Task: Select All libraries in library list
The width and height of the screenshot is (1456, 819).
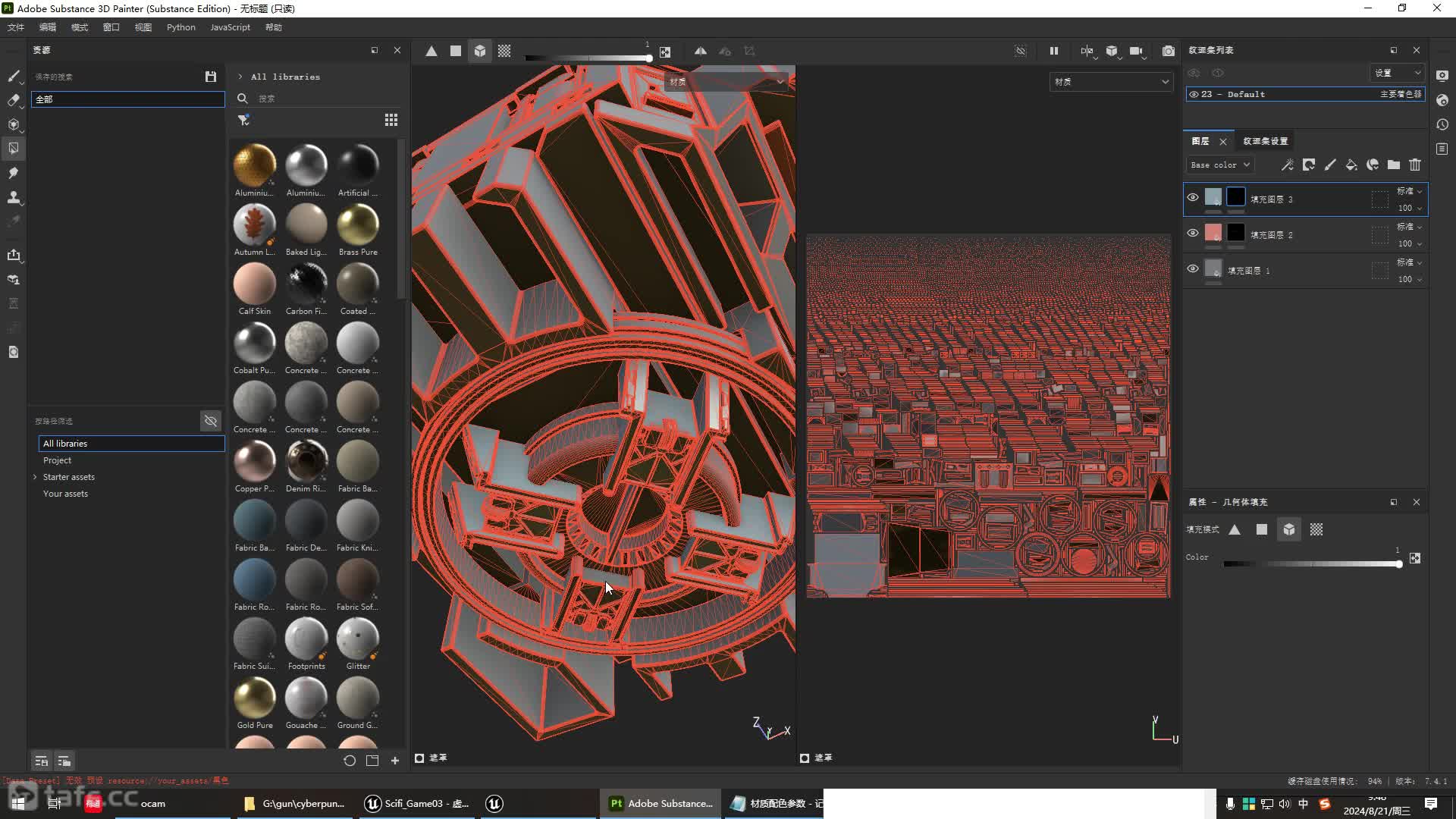Action: point(131,444)
